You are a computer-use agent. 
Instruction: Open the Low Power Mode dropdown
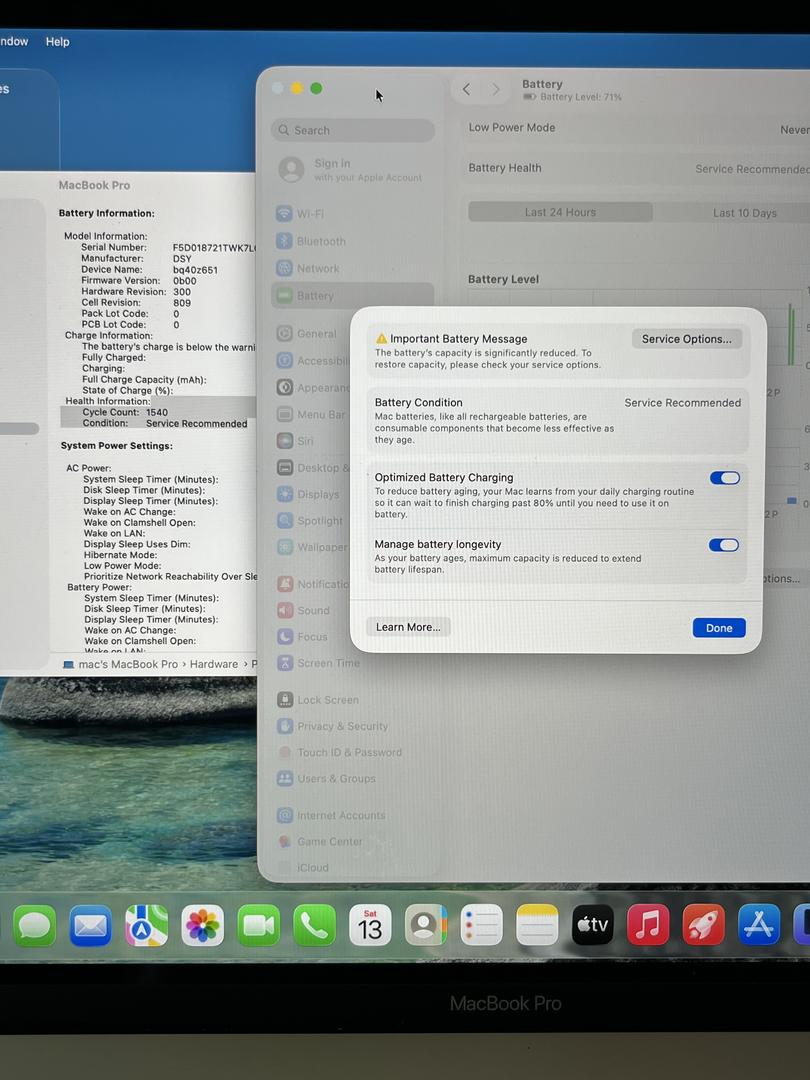pos(795,129)
